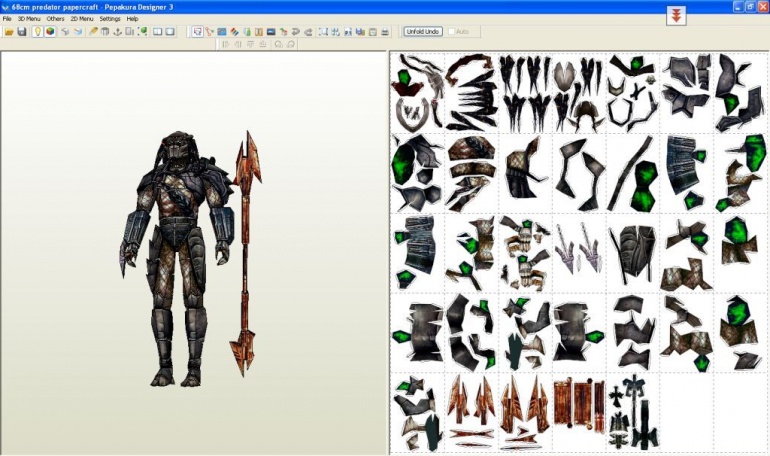Screen dimensions: 770x456
Task: Click the red-blue striped color icon
Action: coord(234,32)
